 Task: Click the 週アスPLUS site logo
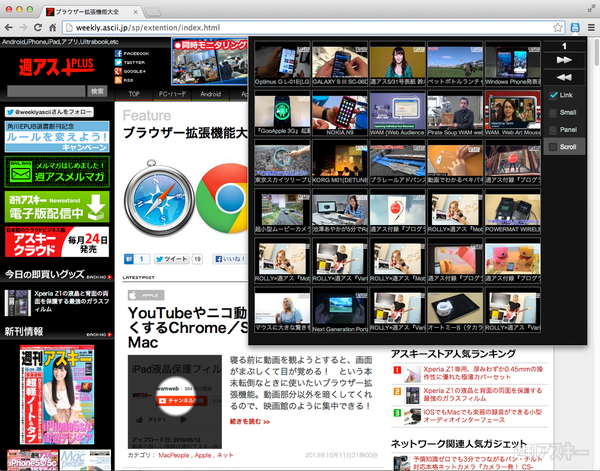(56, 67)
